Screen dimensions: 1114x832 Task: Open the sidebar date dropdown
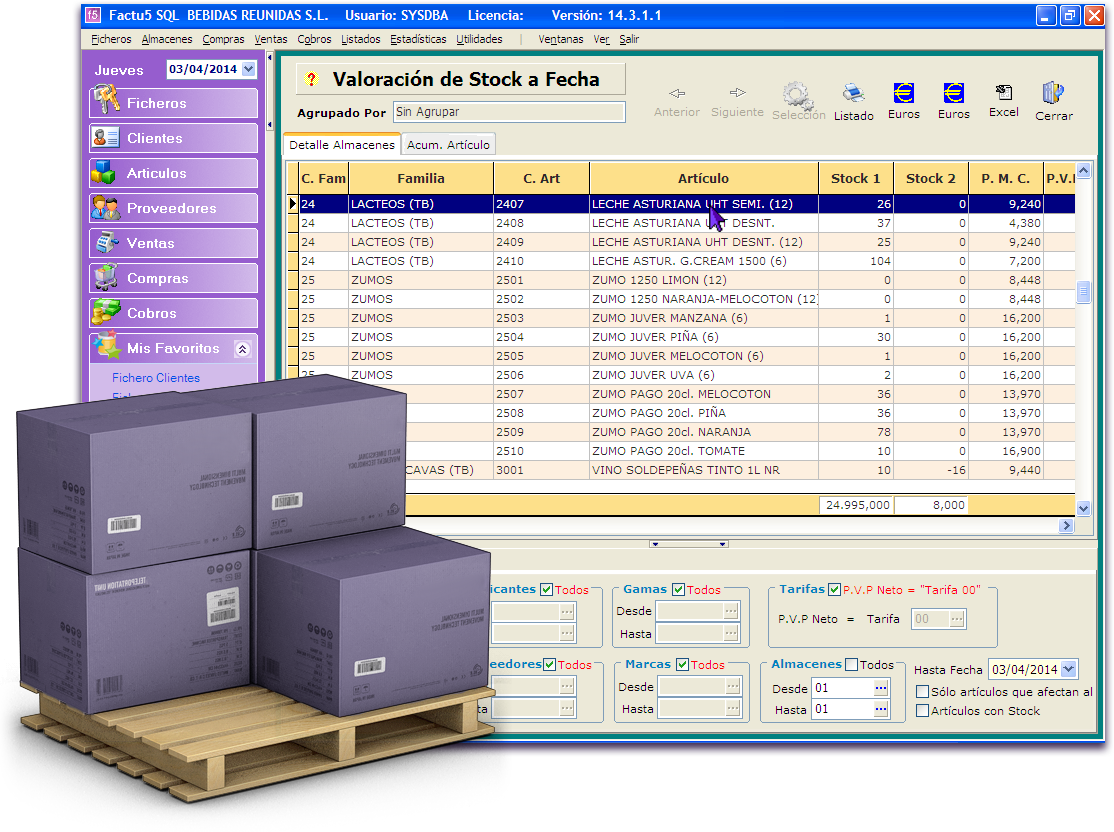[248, 69]
